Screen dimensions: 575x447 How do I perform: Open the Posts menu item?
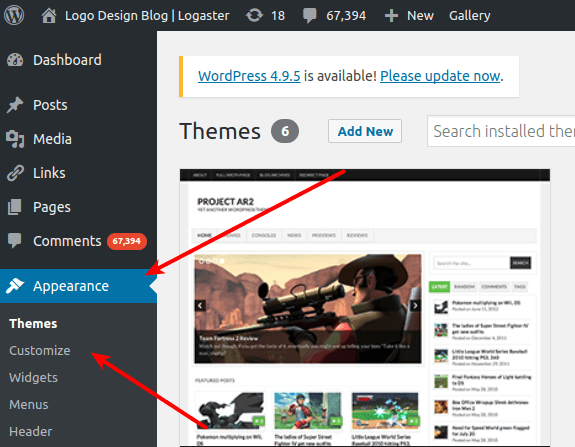(x=50, y=105)
